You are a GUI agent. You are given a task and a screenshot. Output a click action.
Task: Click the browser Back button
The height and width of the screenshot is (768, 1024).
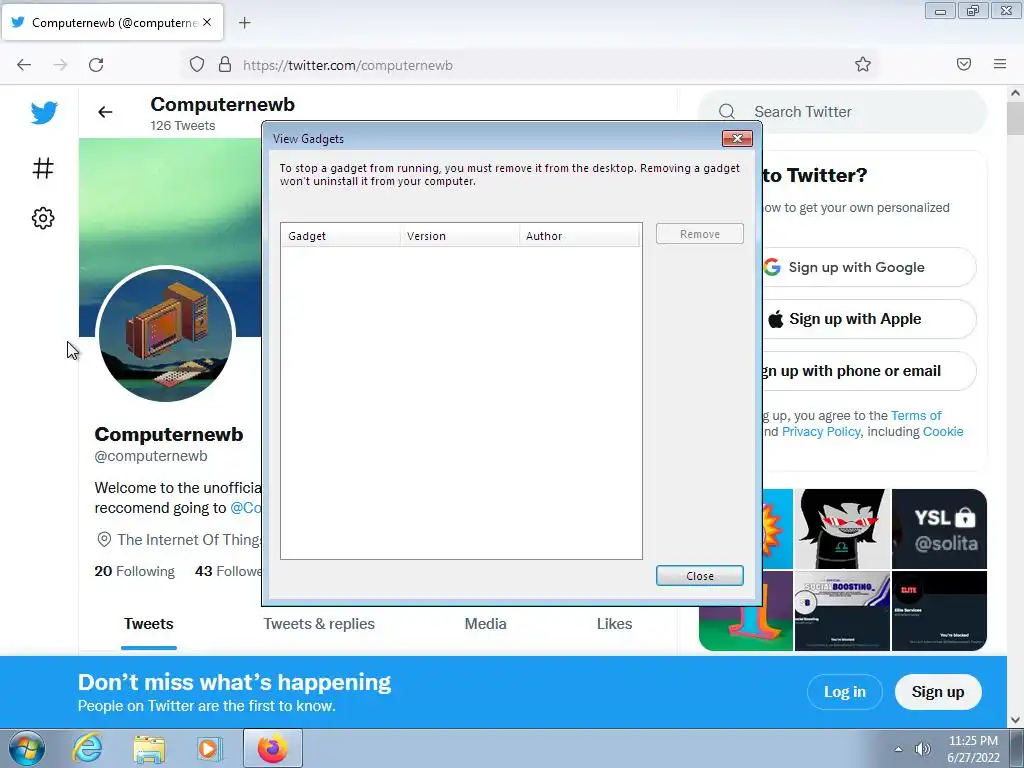[24, 65]
